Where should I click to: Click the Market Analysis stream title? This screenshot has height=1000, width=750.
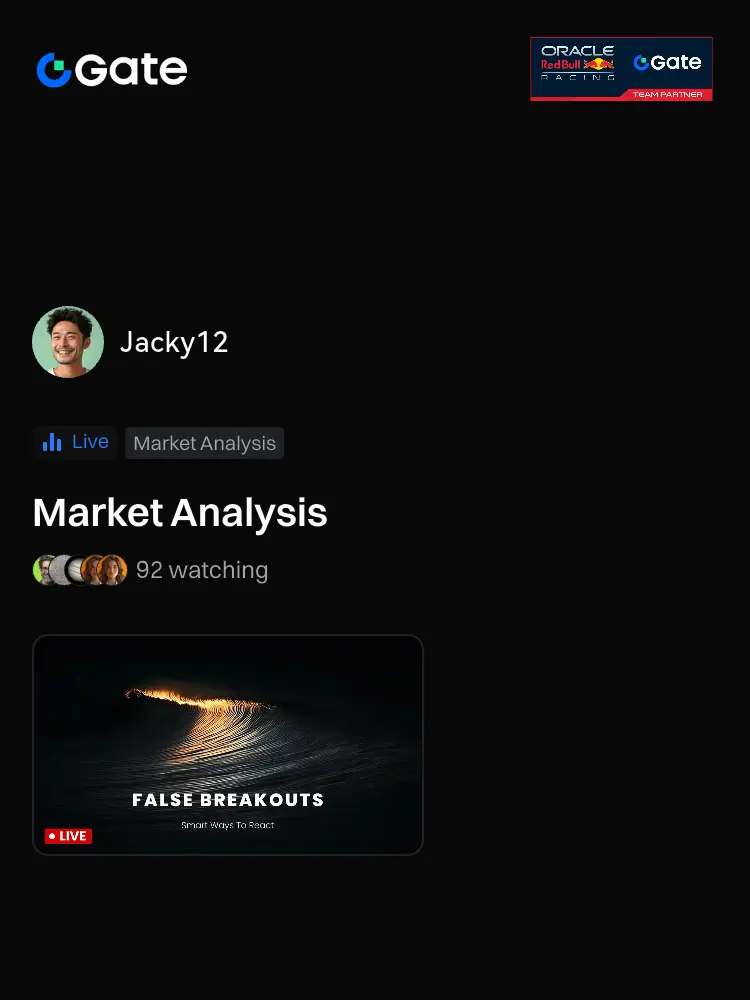(x=180, y=513)
